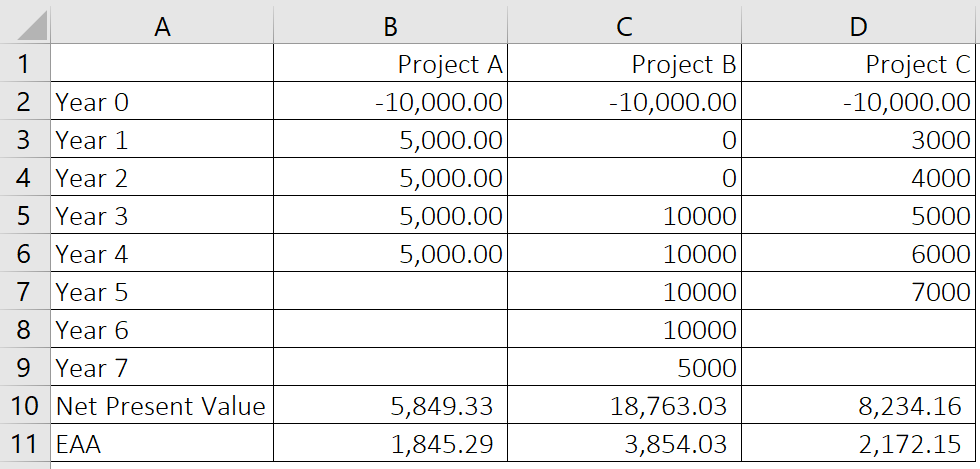Select column D header
The height and width of the screenshot is (469, 980).
tap(858, 27)
